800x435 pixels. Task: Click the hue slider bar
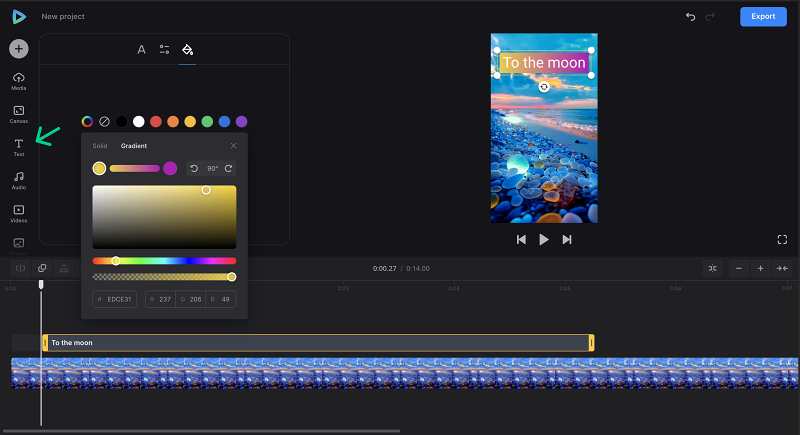click(164, 261)
